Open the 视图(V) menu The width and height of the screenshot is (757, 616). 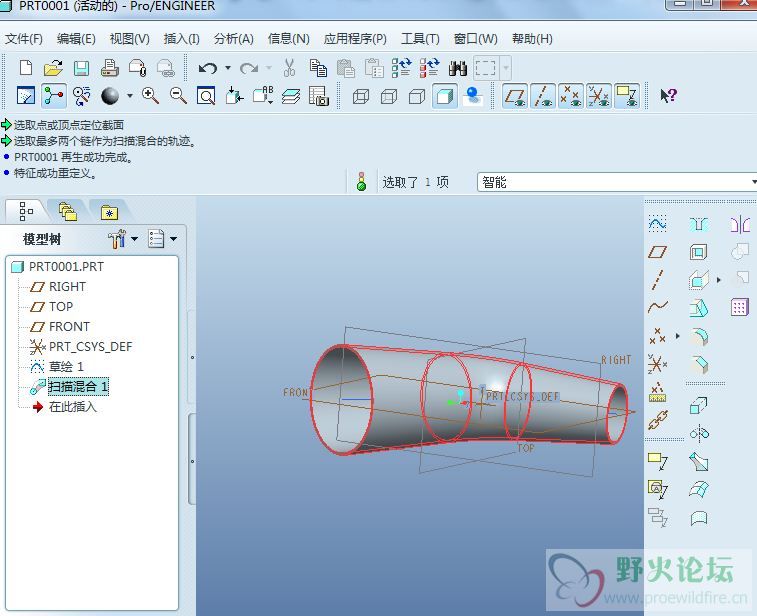pyautogui.click(x=129, y=39)
